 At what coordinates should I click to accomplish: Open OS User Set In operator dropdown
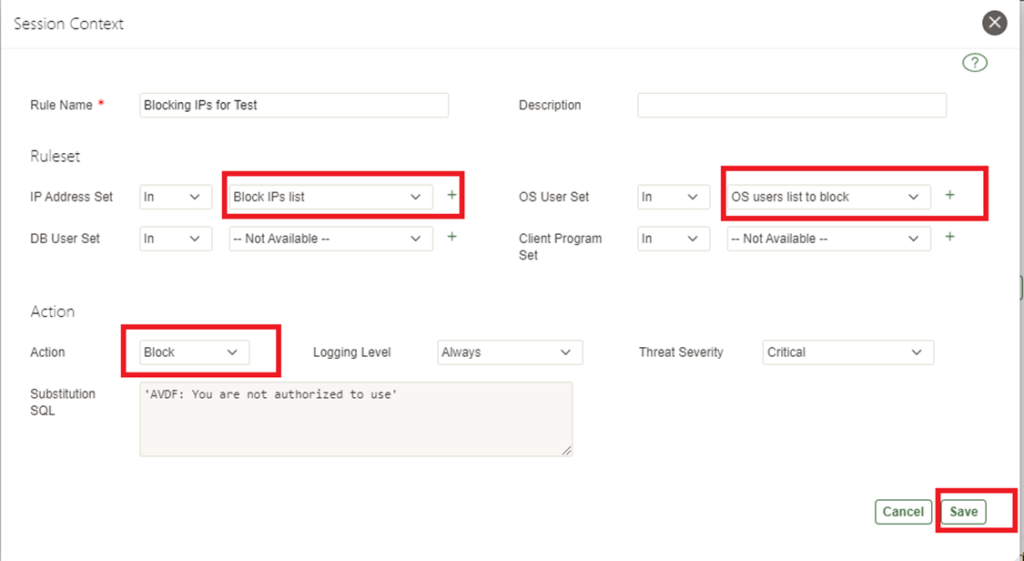click(x=673, y=197)
